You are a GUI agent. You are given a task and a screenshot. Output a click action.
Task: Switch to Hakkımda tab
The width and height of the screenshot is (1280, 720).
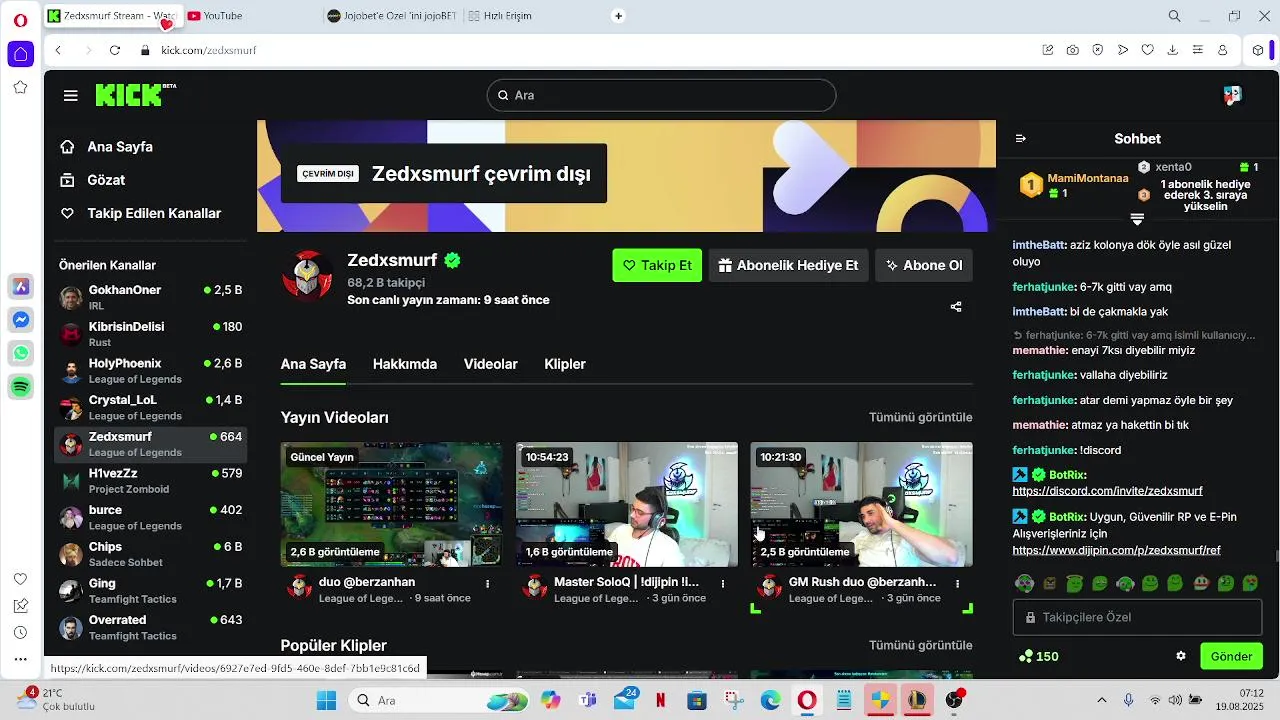(405, 364)
